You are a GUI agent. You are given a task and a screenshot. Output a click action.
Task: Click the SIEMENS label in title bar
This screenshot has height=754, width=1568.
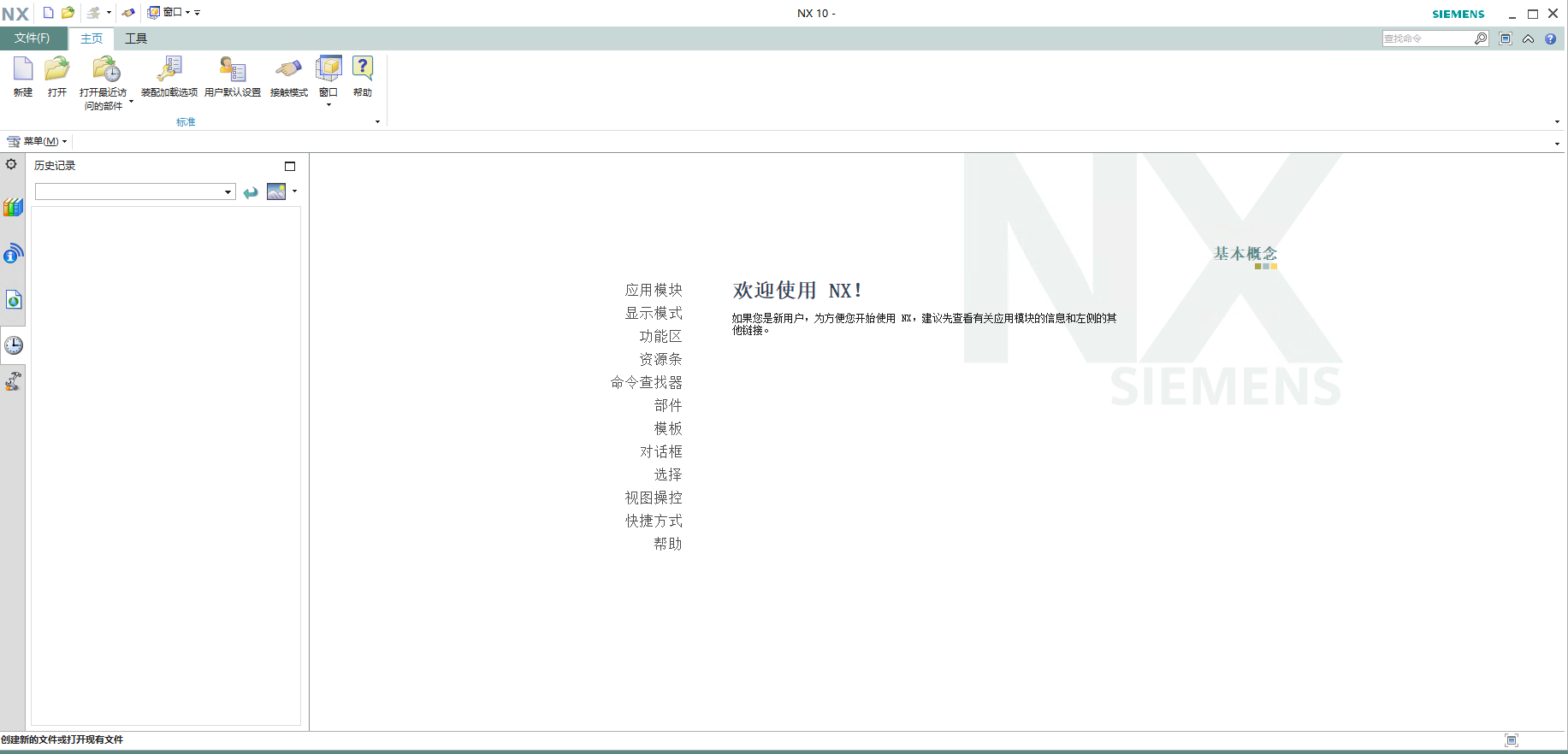tap(1459, 14)
